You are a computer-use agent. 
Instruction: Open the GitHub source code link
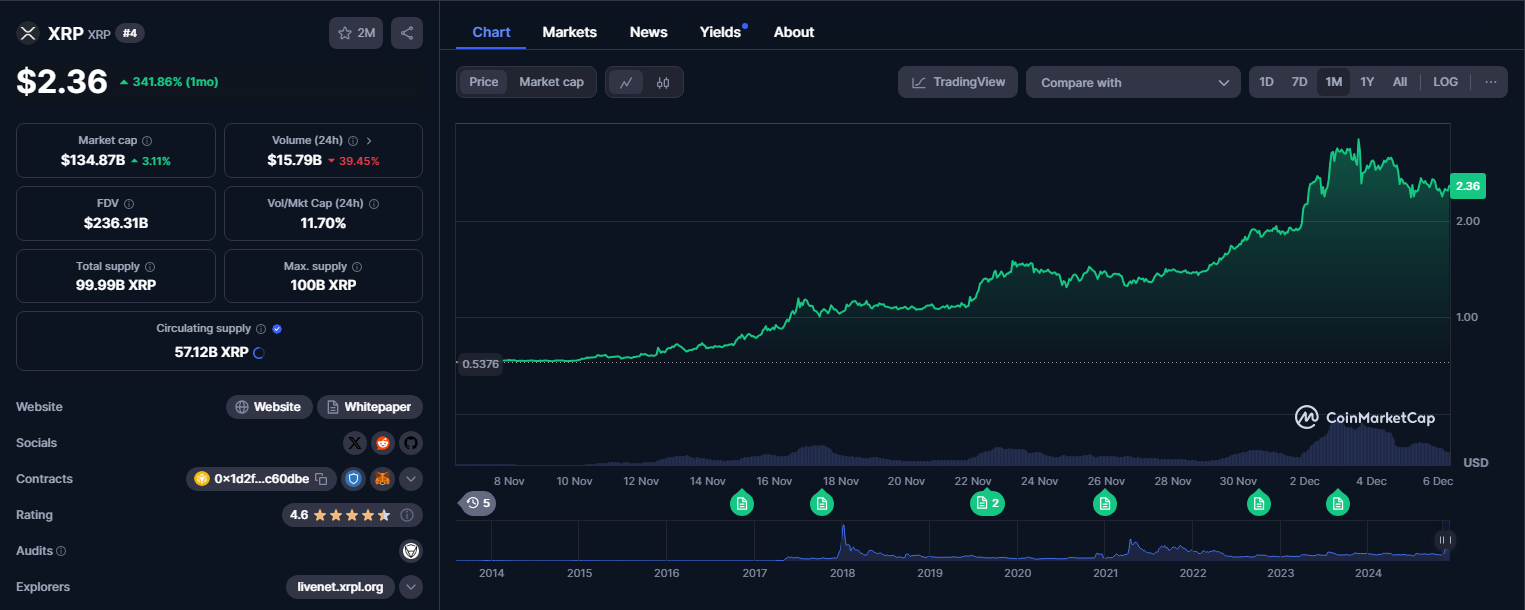[411, 443]
